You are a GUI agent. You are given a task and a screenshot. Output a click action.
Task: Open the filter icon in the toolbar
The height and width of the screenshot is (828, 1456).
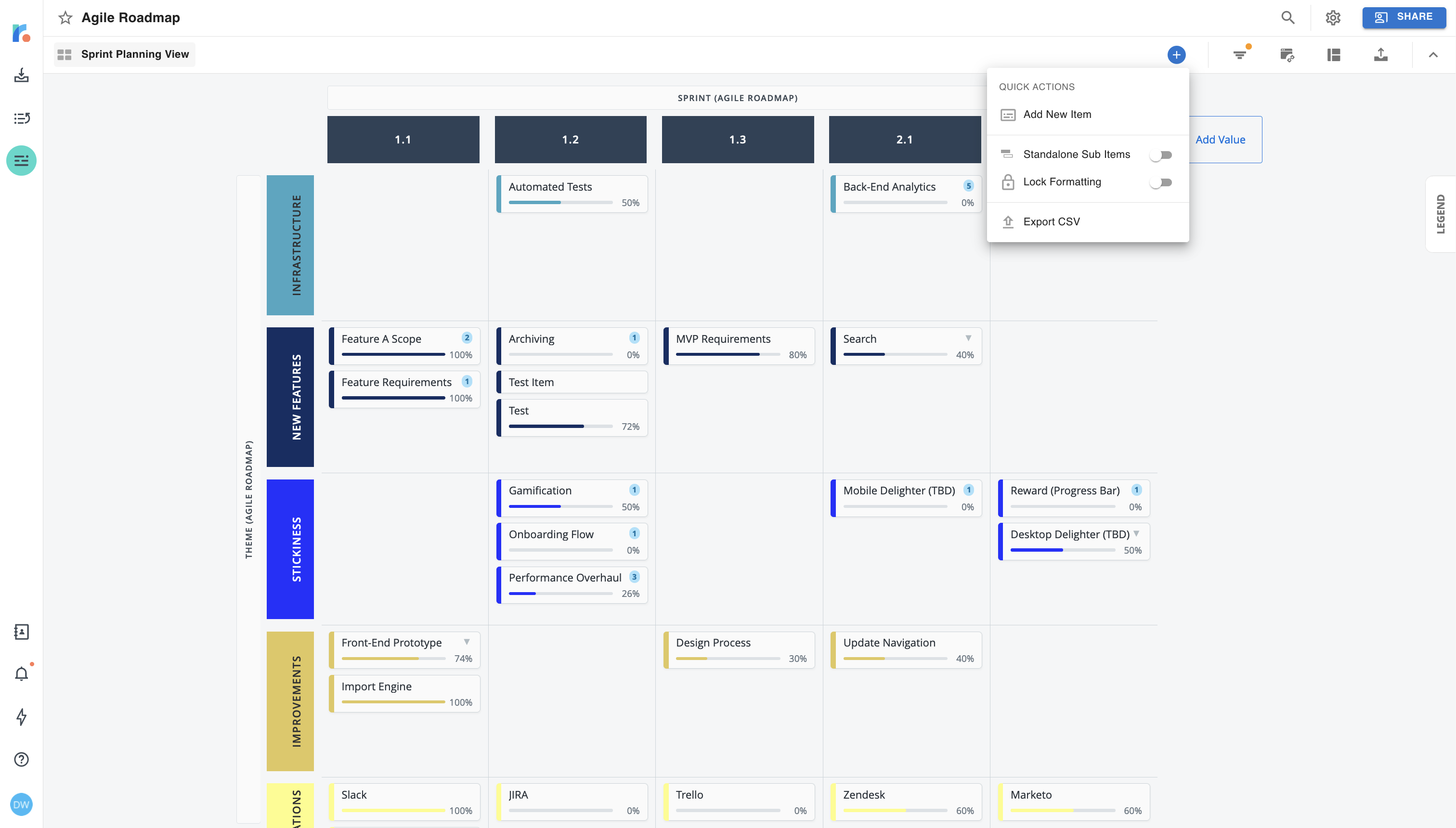tap(1240, 54)
